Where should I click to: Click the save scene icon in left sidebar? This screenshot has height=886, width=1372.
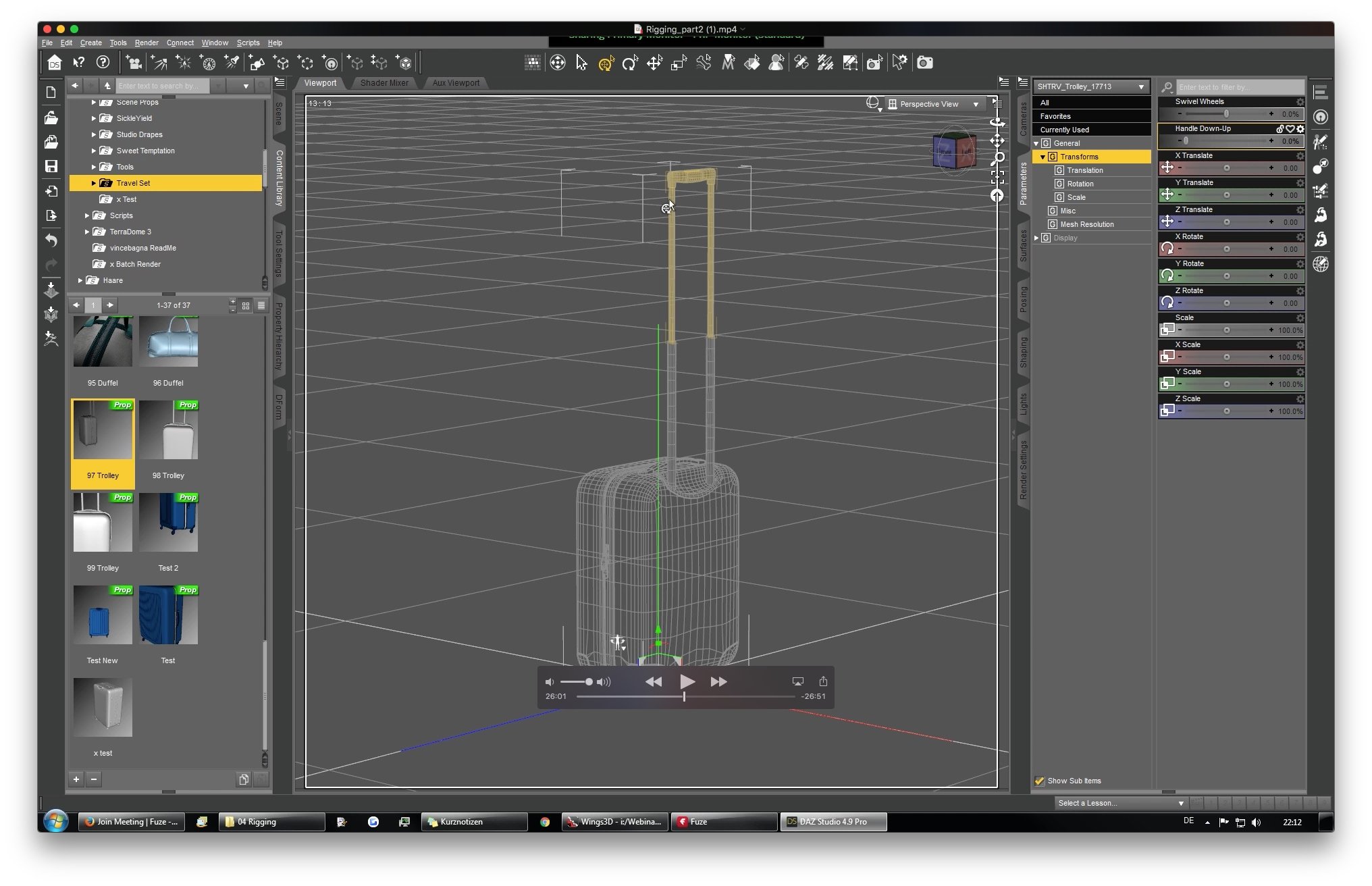pyautogui.click(x=51, y=166)
